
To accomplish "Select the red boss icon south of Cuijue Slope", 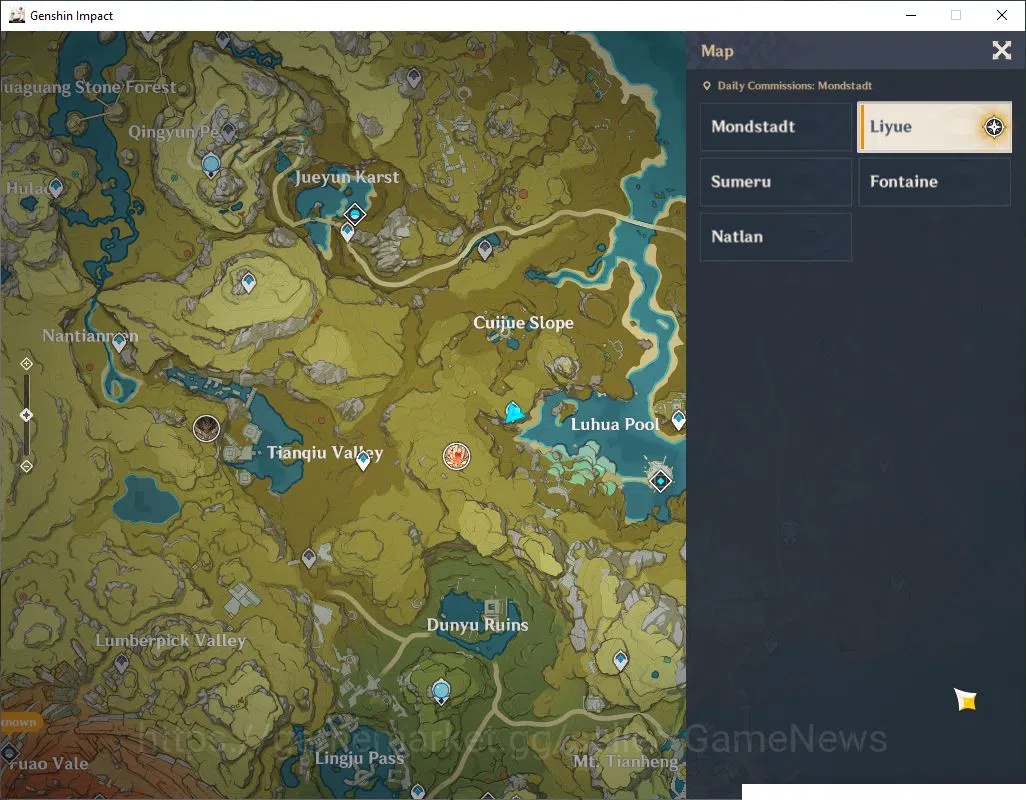I will pyautogui.click(x=456, y=456).
